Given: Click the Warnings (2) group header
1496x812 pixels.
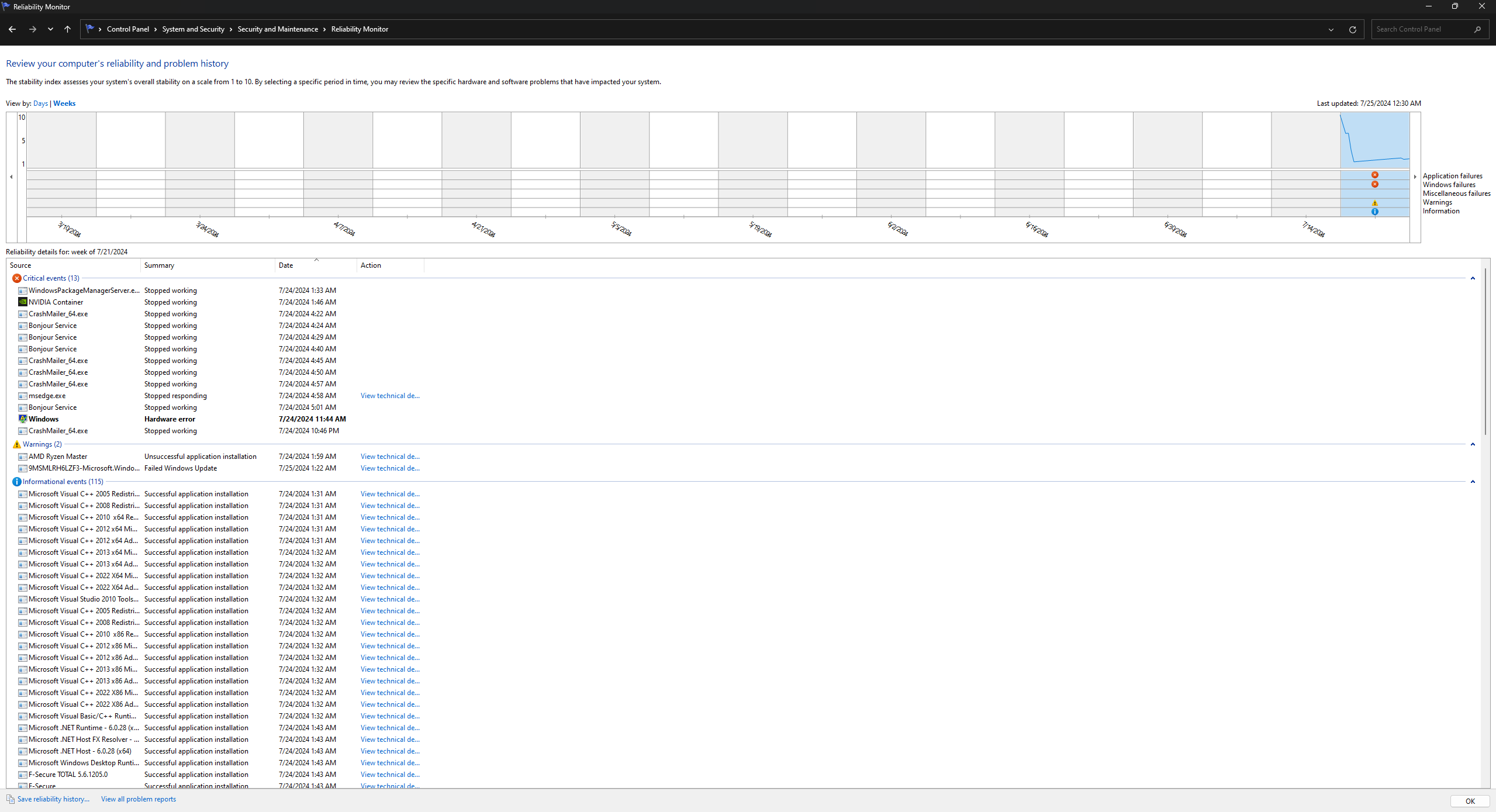Looking at the screenshot, I should pyautogui.click(x=42, y=444).
